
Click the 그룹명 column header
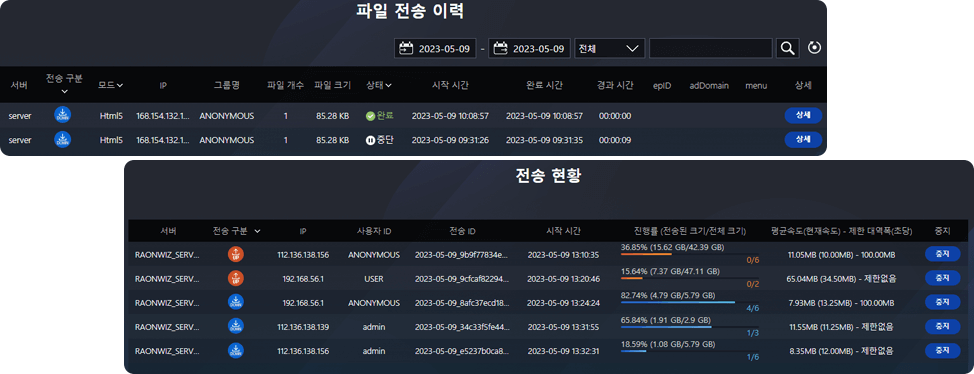tap(226, 86)
